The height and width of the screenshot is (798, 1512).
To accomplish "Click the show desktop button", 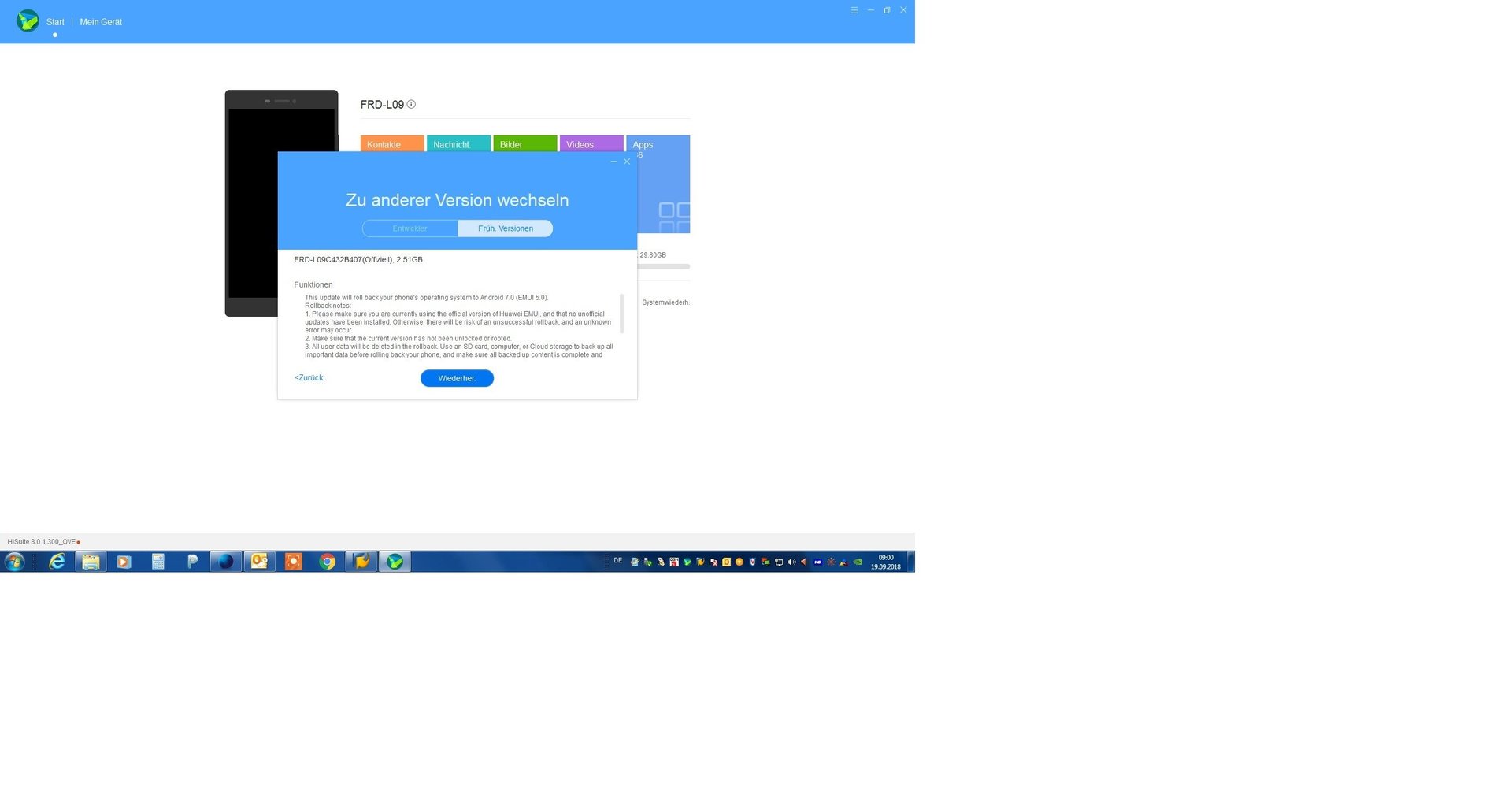I will click(x=911, y=562).
